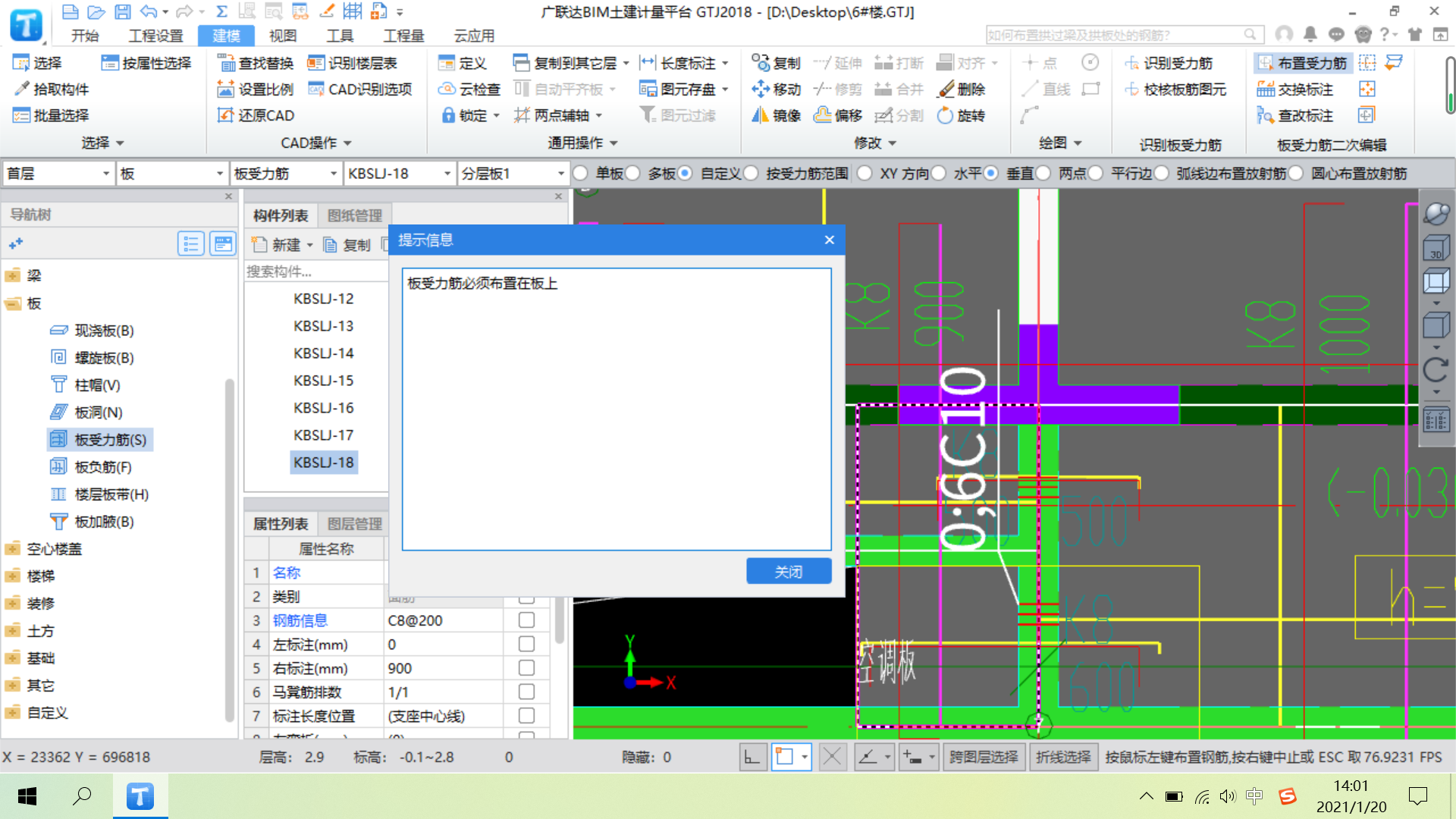Close the 提示信息 dialog with X
The height and width of the screenshot is (819, 1456).
click(x=830, y=240)
